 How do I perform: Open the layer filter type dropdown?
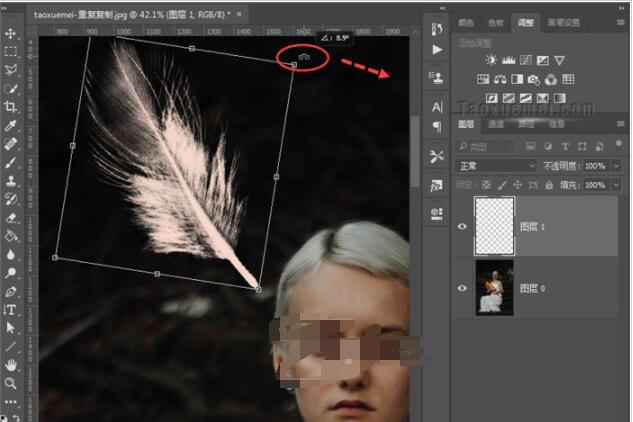pos(486,147)
